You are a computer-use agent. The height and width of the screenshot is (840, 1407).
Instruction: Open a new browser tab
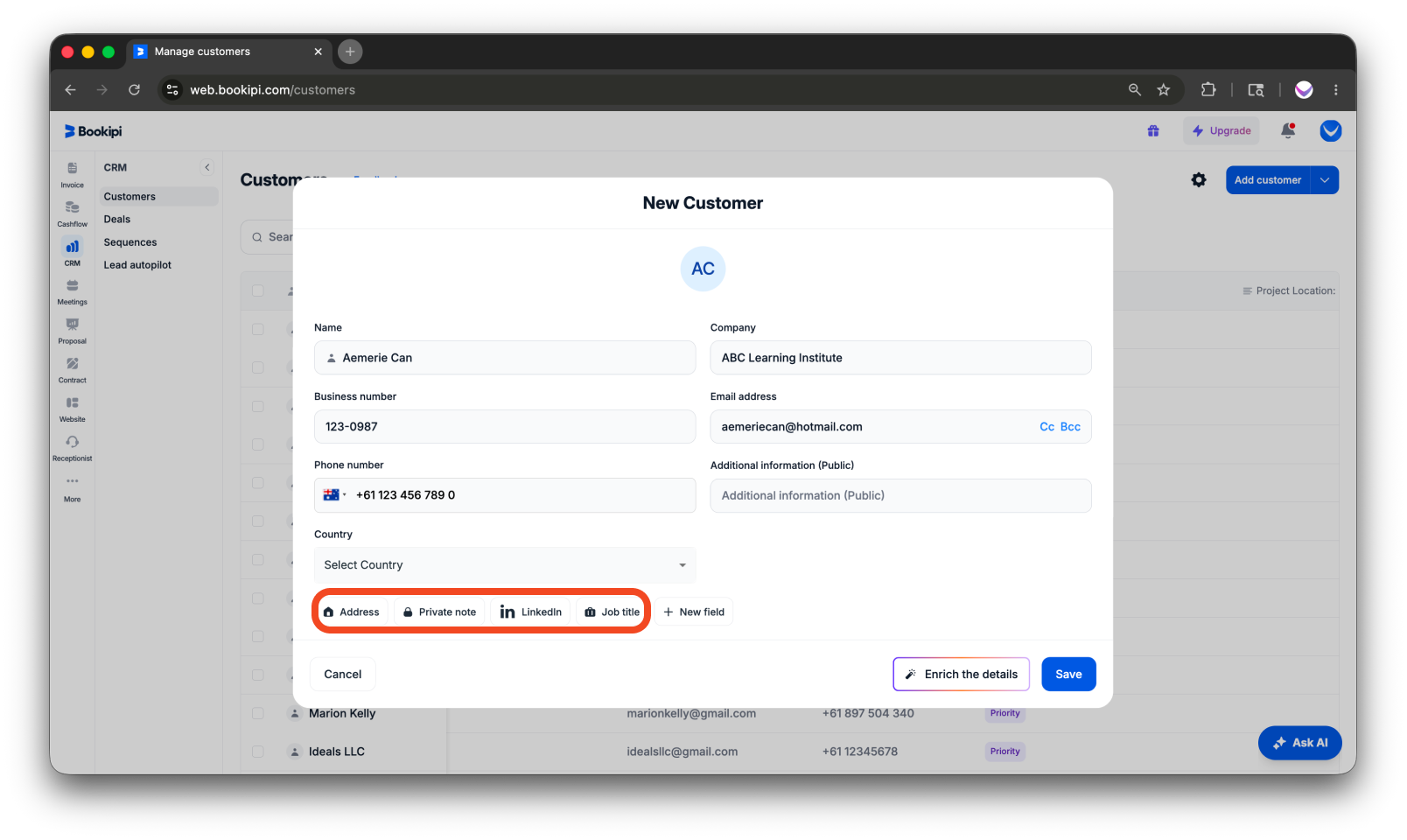(x=350, y=52)
